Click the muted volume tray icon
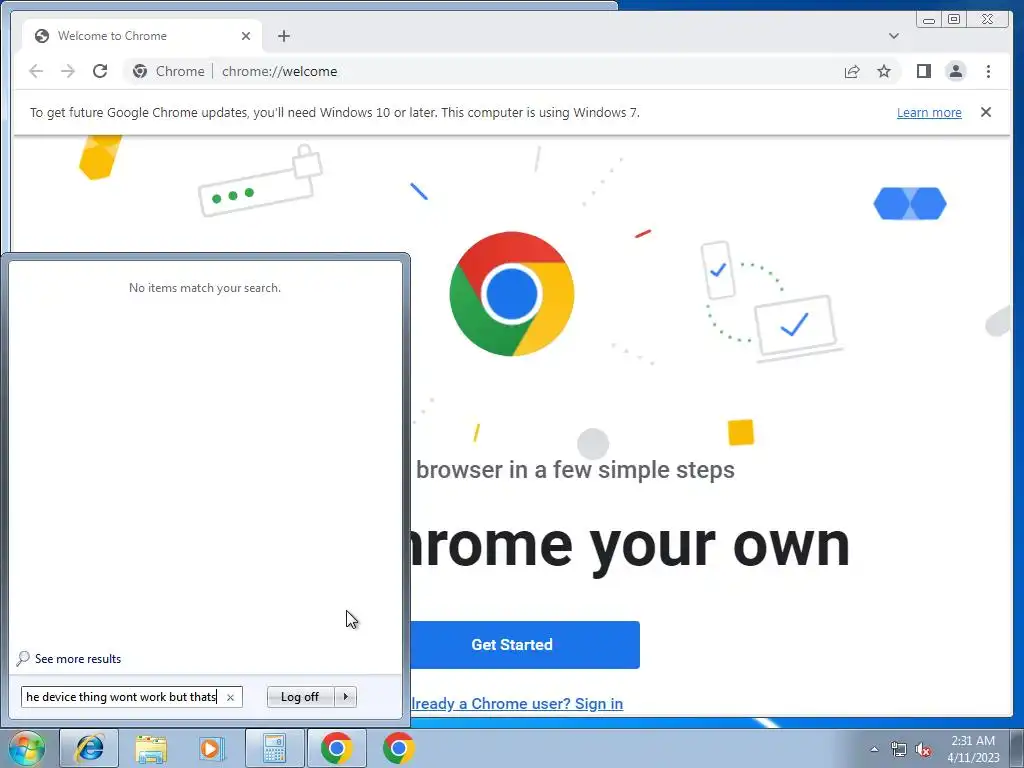 click(923, 750)
